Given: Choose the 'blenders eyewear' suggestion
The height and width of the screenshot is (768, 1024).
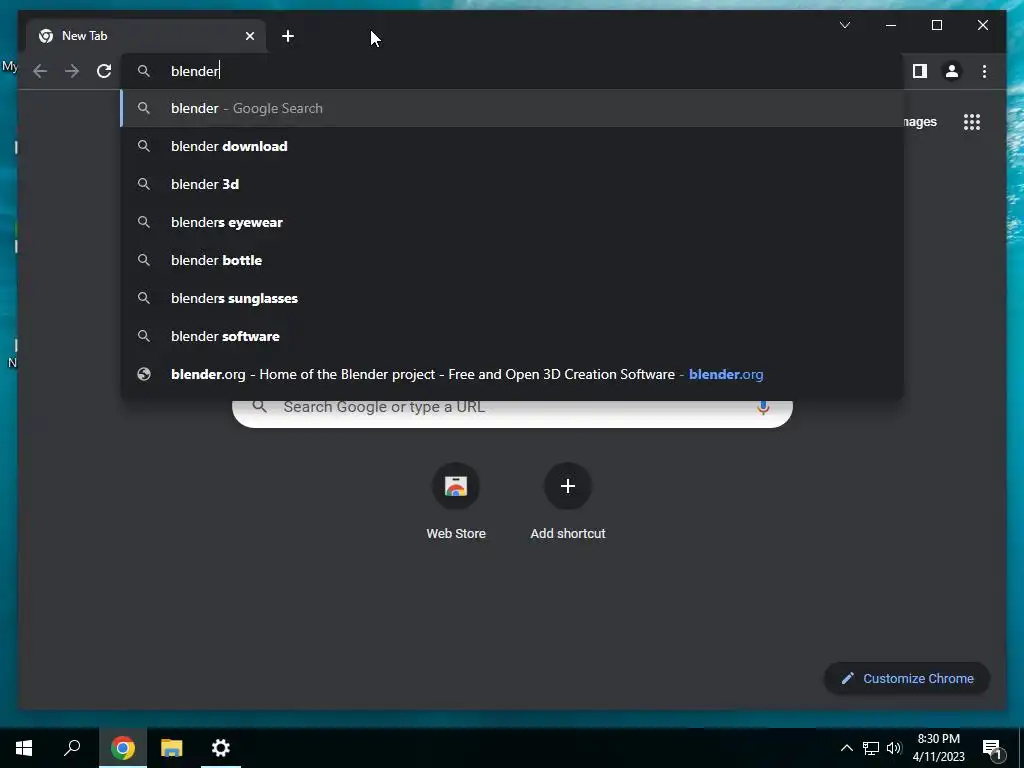Looking at the screenshot, I should 512,222.
